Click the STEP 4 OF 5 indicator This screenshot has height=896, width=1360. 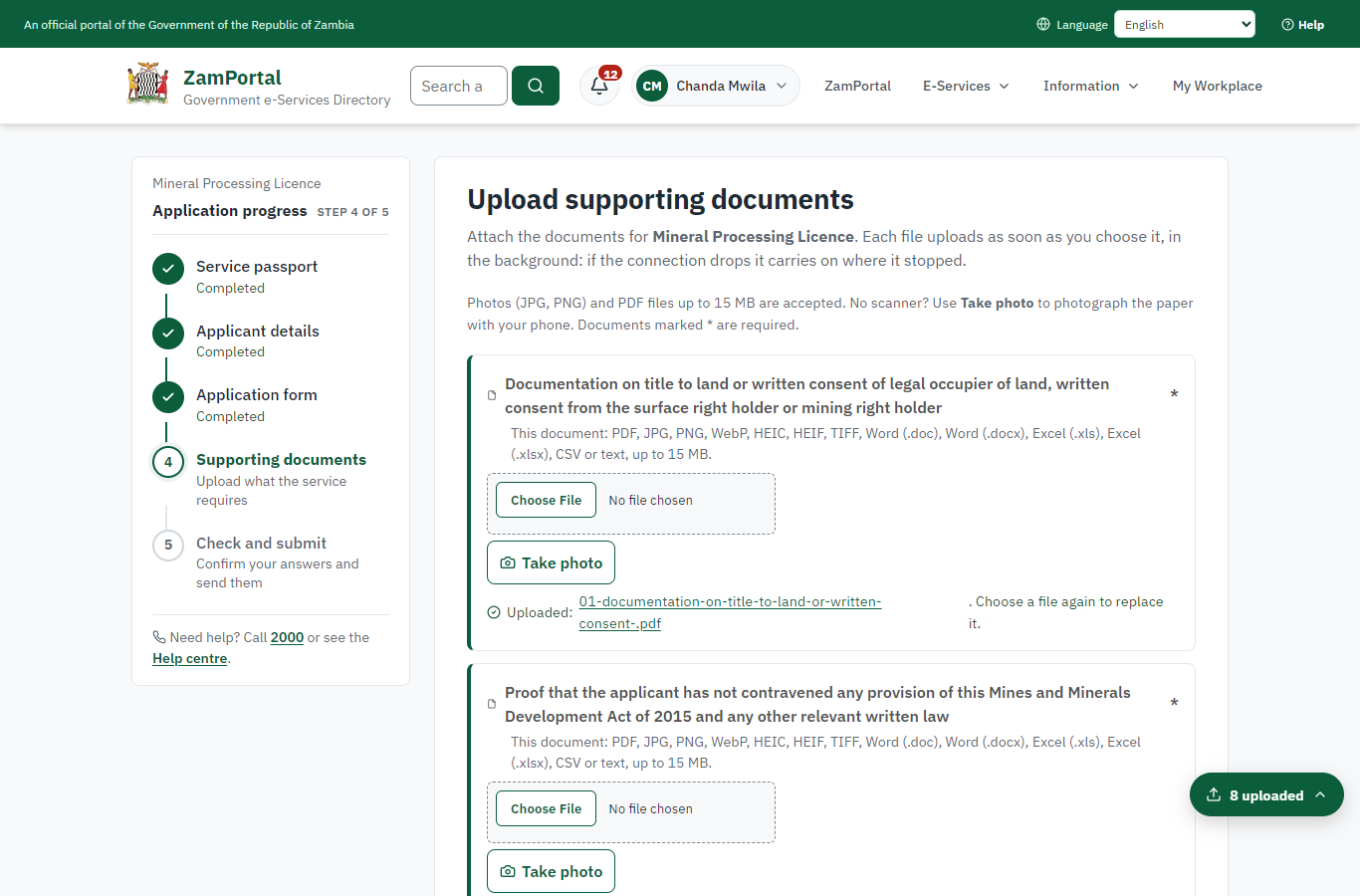[x=352, y=212]
